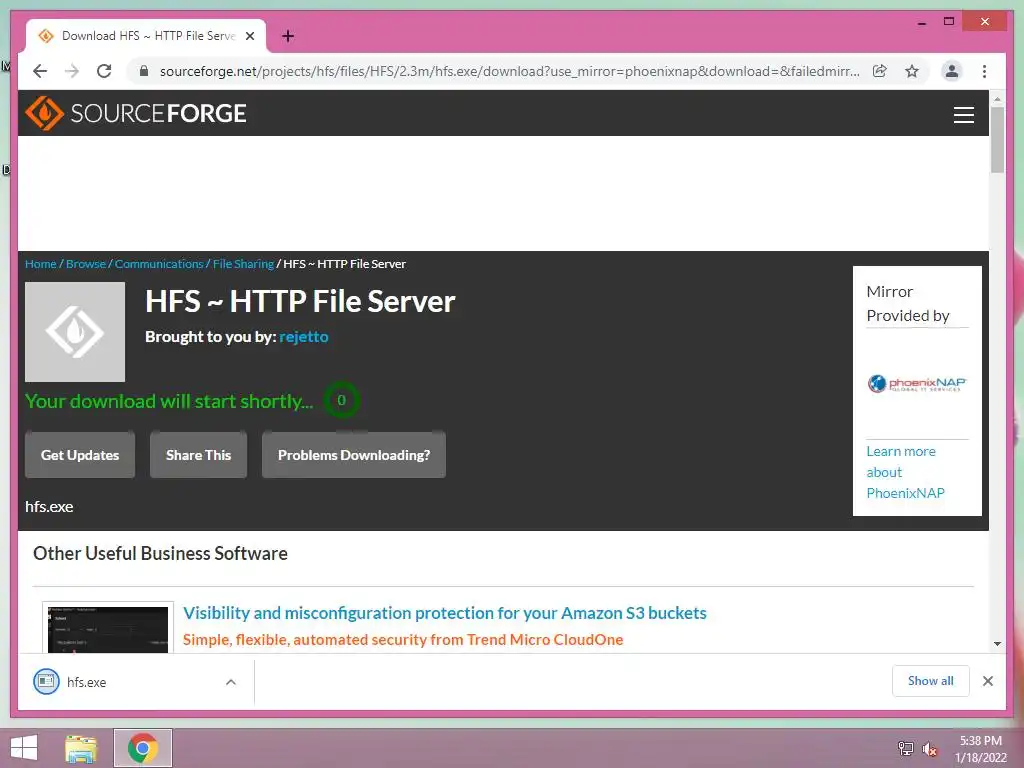Open the Windows Start menu
Screen dimensions: 1024x768
(x=24, y=748)
